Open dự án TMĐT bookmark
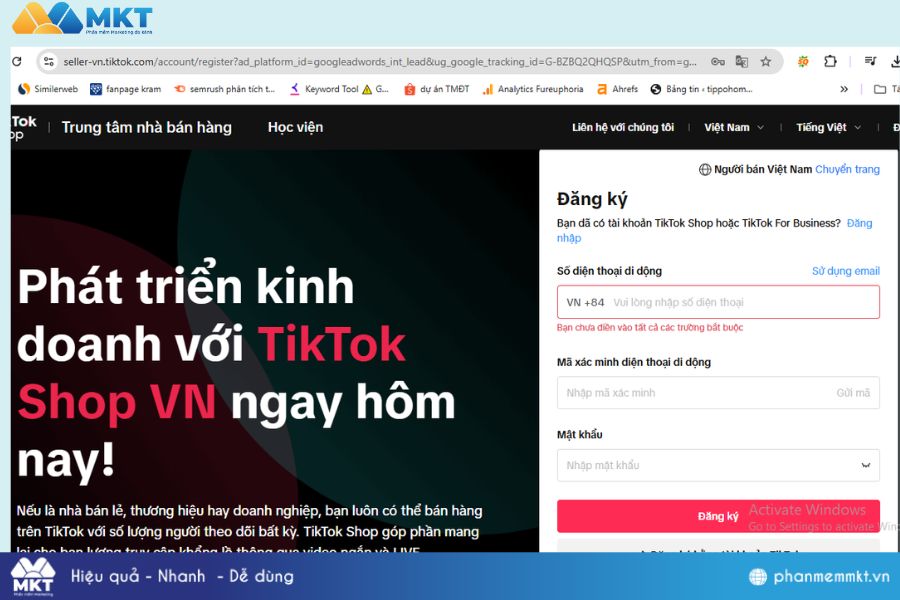 coord(436,89)
